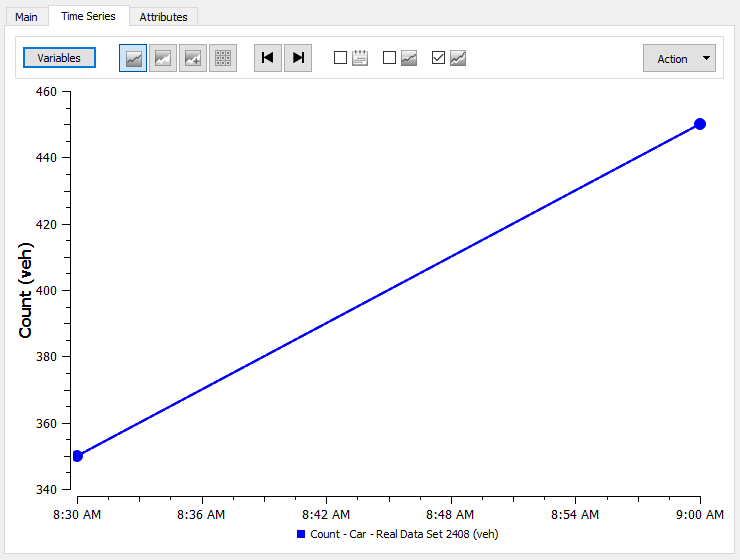
Task: Open the Action dropdown menu
Action: [672, 59]
